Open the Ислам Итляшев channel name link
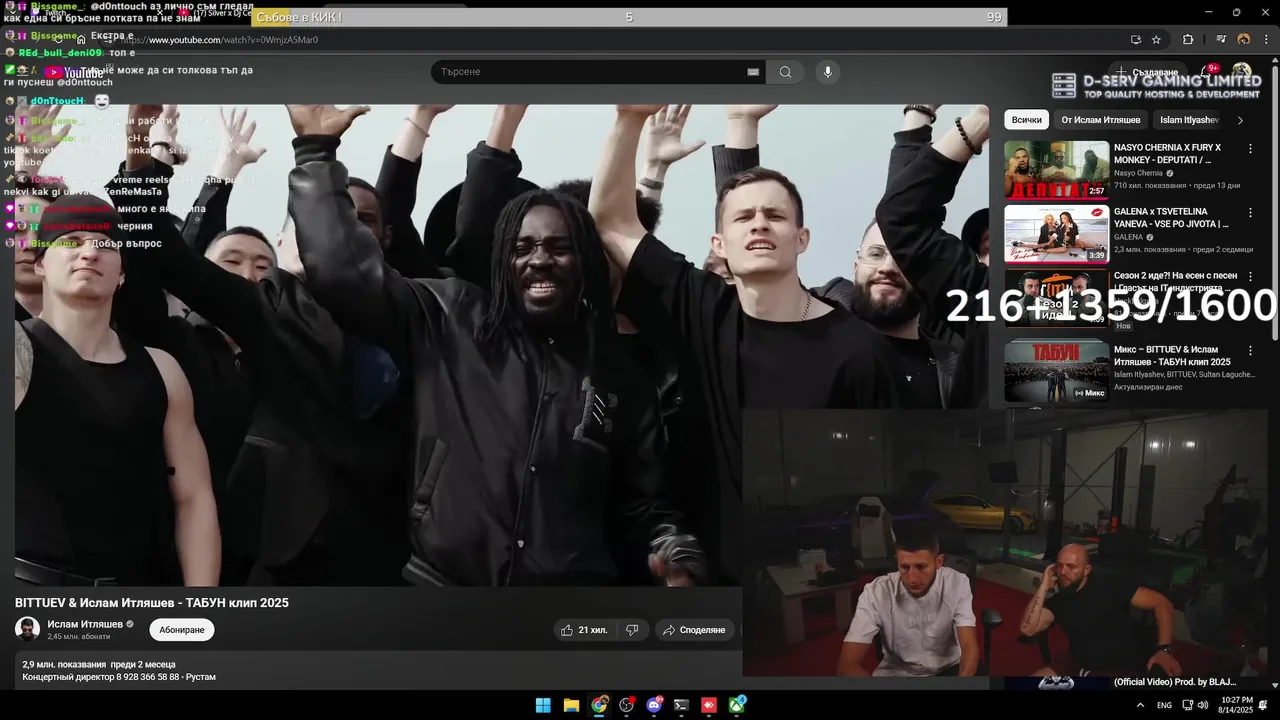This screenshot has width=1280, height=720. click(85, 624)
